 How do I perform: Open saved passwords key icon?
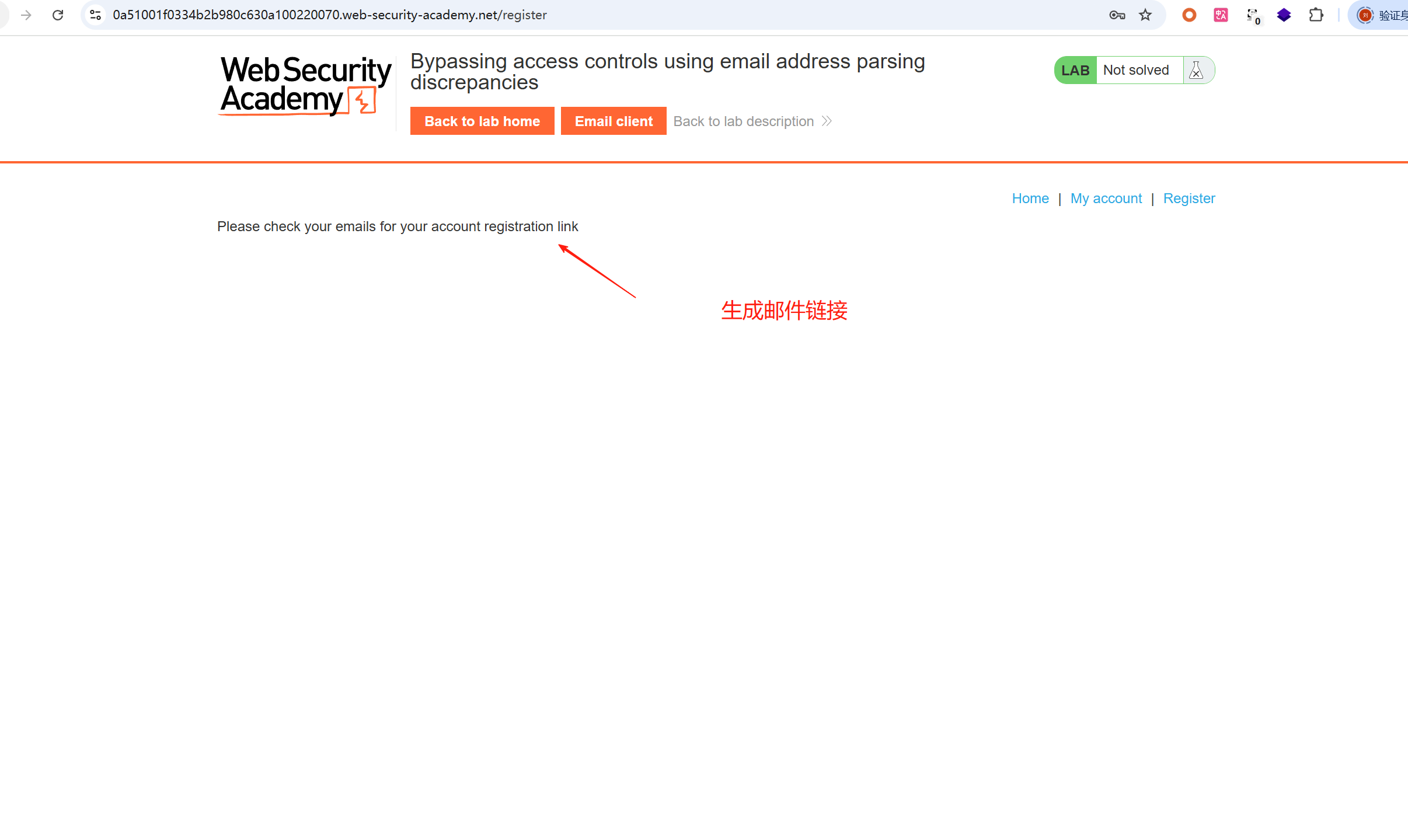click(x=1117, y=15)
